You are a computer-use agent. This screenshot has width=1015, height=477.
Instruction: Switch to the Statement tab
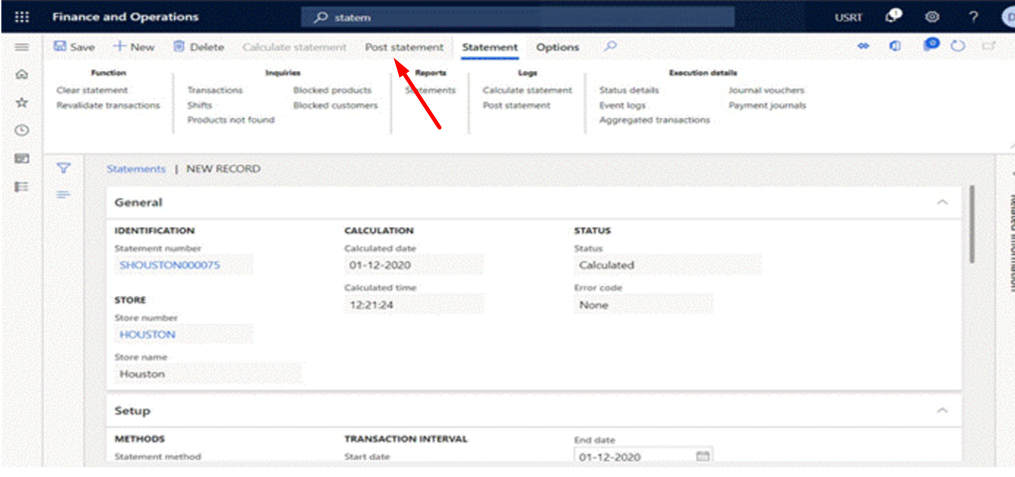(x=490, y=47)
